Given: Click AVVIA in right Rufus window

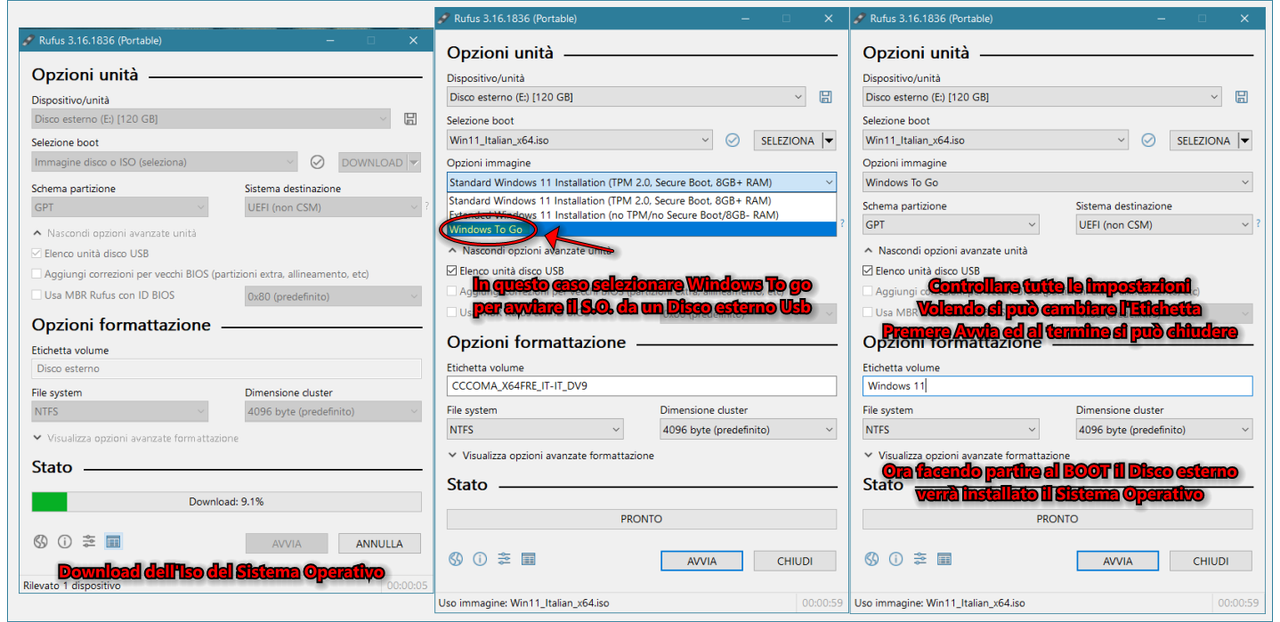Looking at the screenshot, I should coord(1118,561).
